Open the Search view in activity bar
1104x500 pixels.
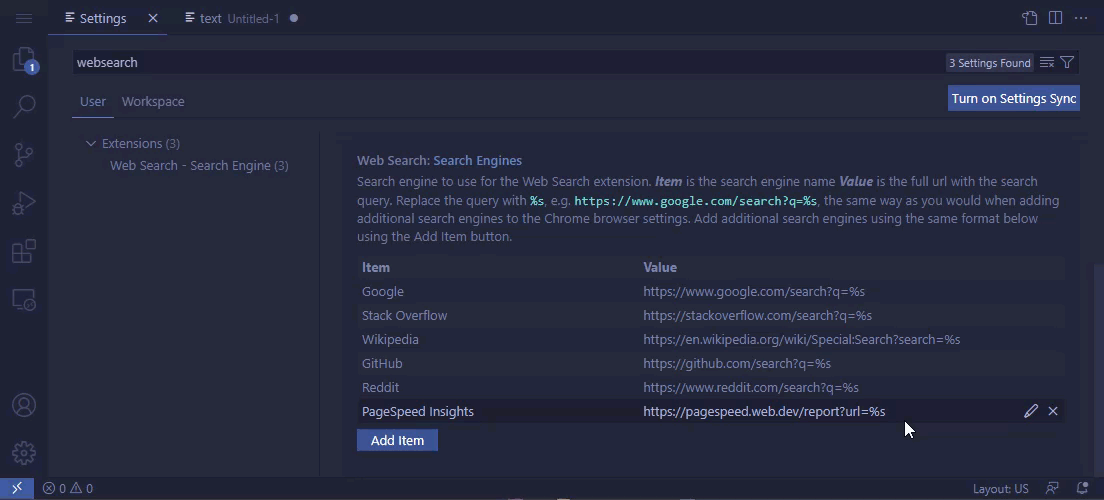[x=24, y=106]
